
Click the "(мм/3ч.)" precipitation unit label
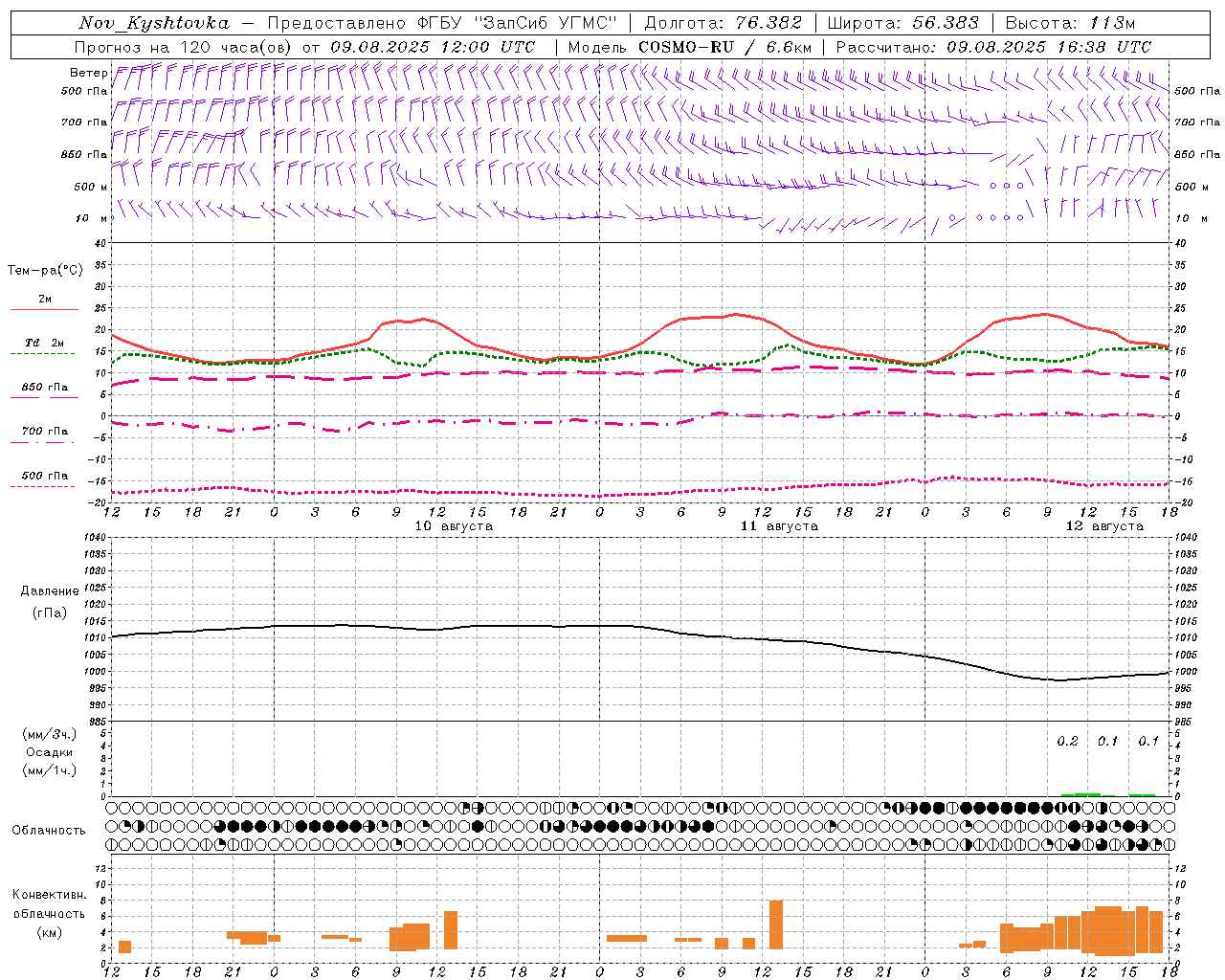(50, 734)
